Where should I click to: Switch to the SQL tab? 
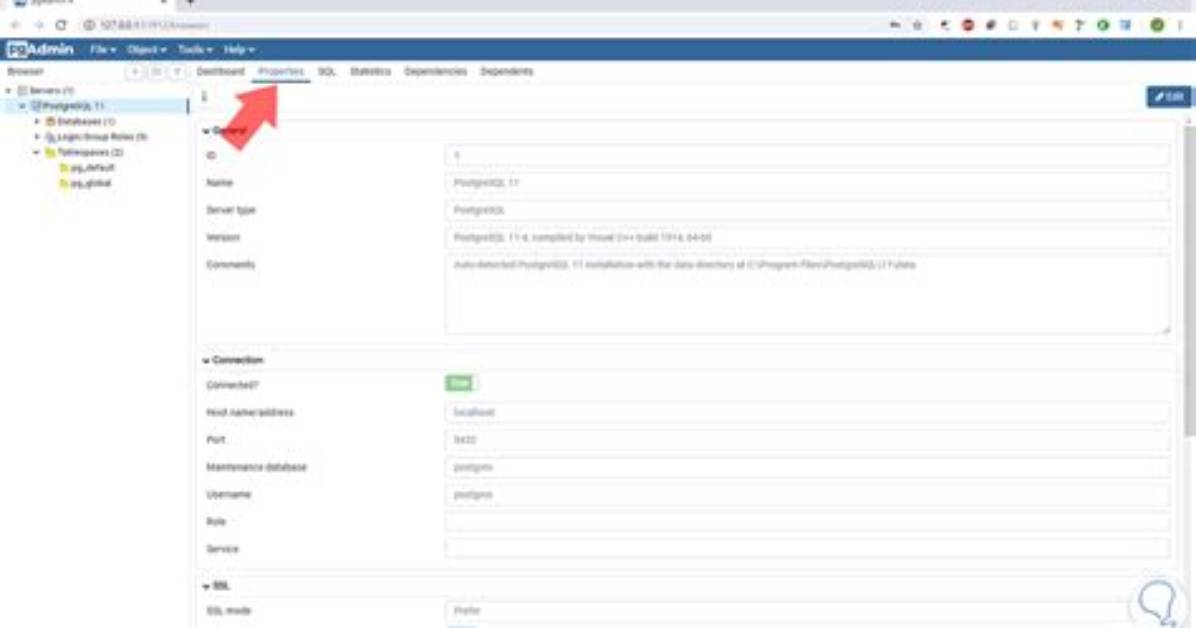[326, 72]
